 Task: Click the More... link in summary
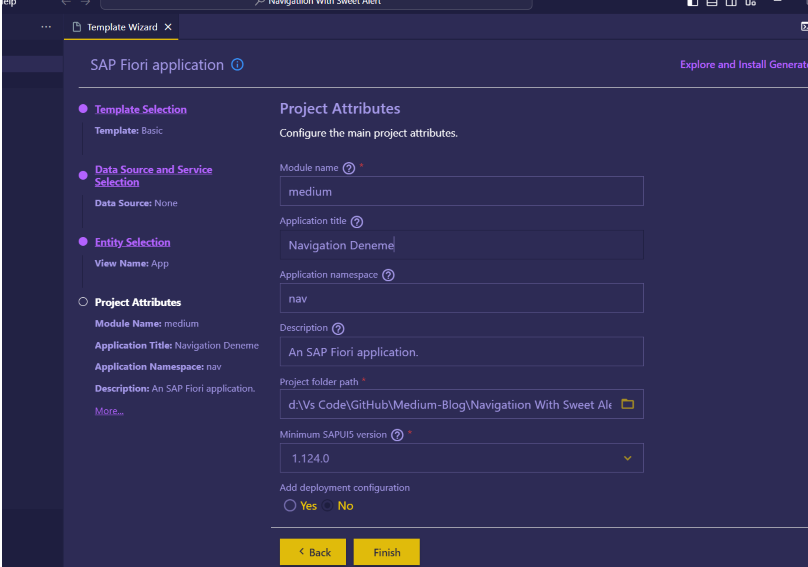(109, 411)
